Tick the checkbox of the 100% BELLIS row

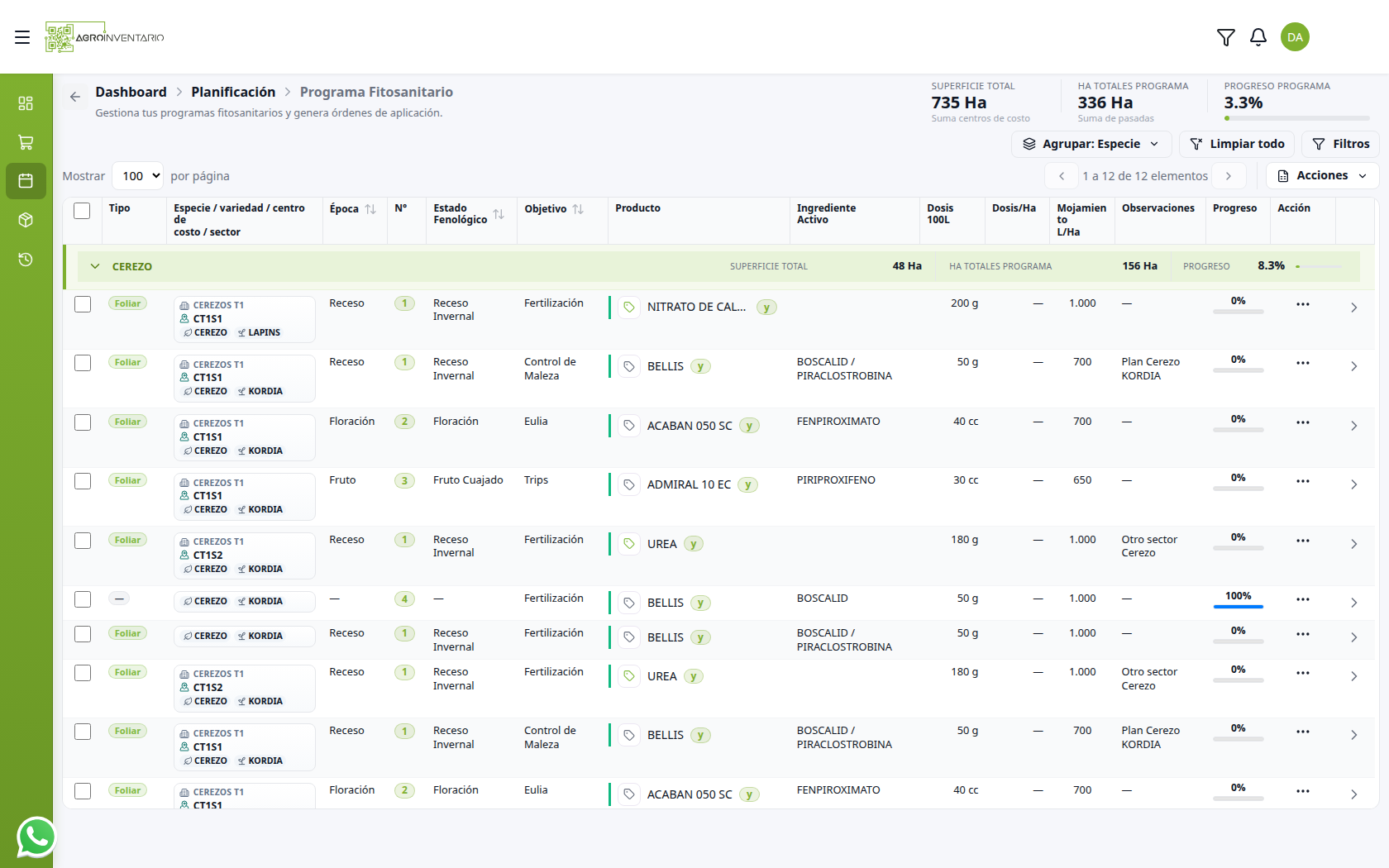coord(83,599)
